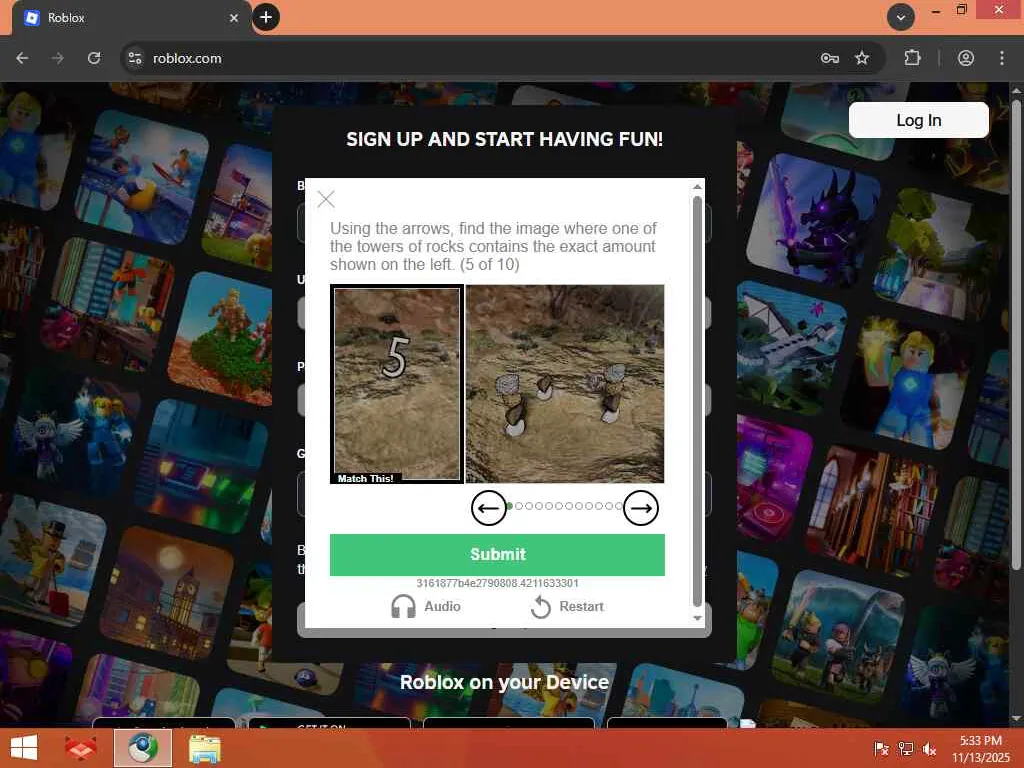Click the captcha session ID text
This screenshot has height=768, width=1024.
point(497,583)
